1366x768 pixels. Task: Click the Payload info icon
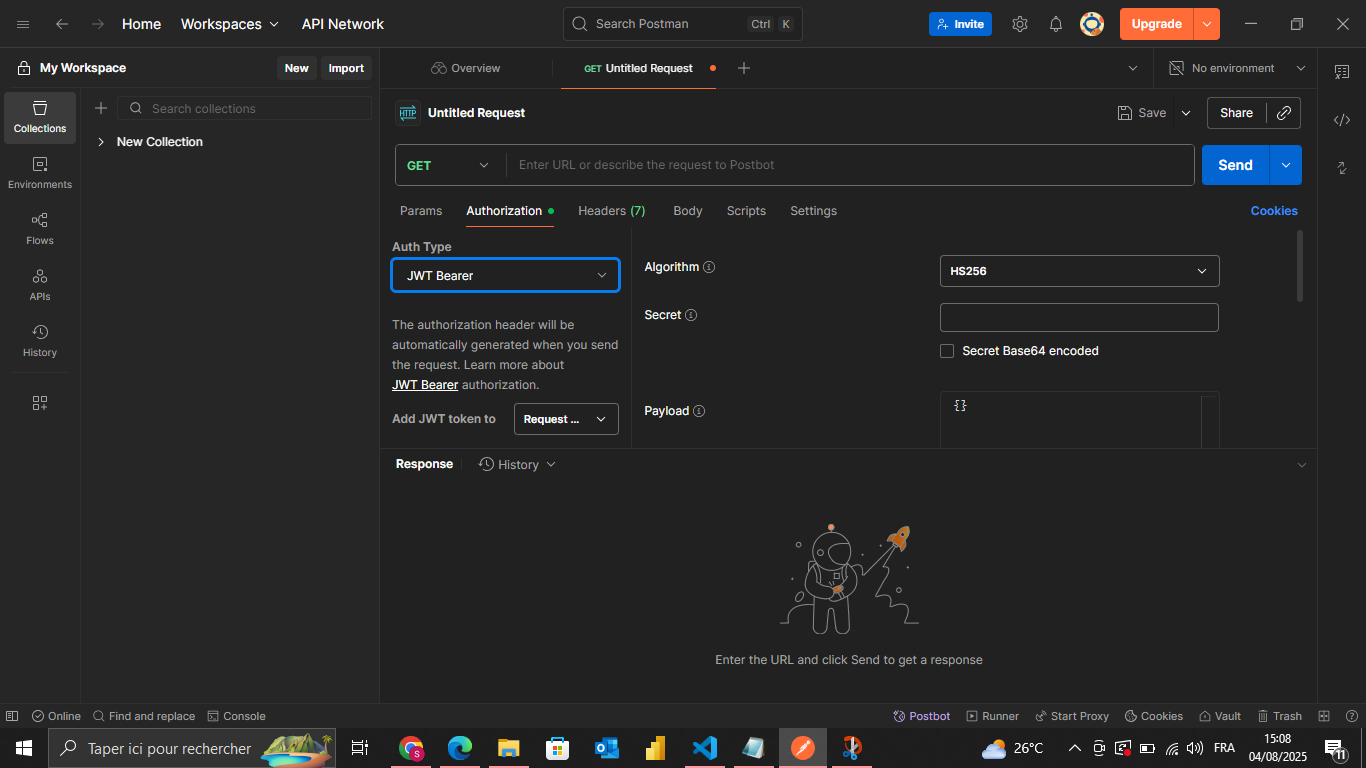point(699,411)
